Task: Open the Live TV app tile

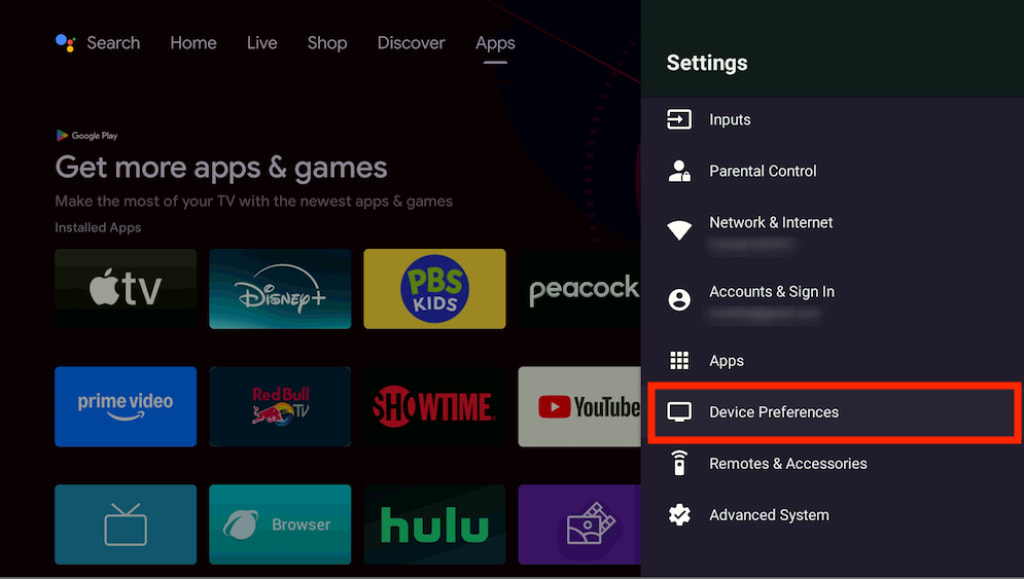Action: [125, 524]
